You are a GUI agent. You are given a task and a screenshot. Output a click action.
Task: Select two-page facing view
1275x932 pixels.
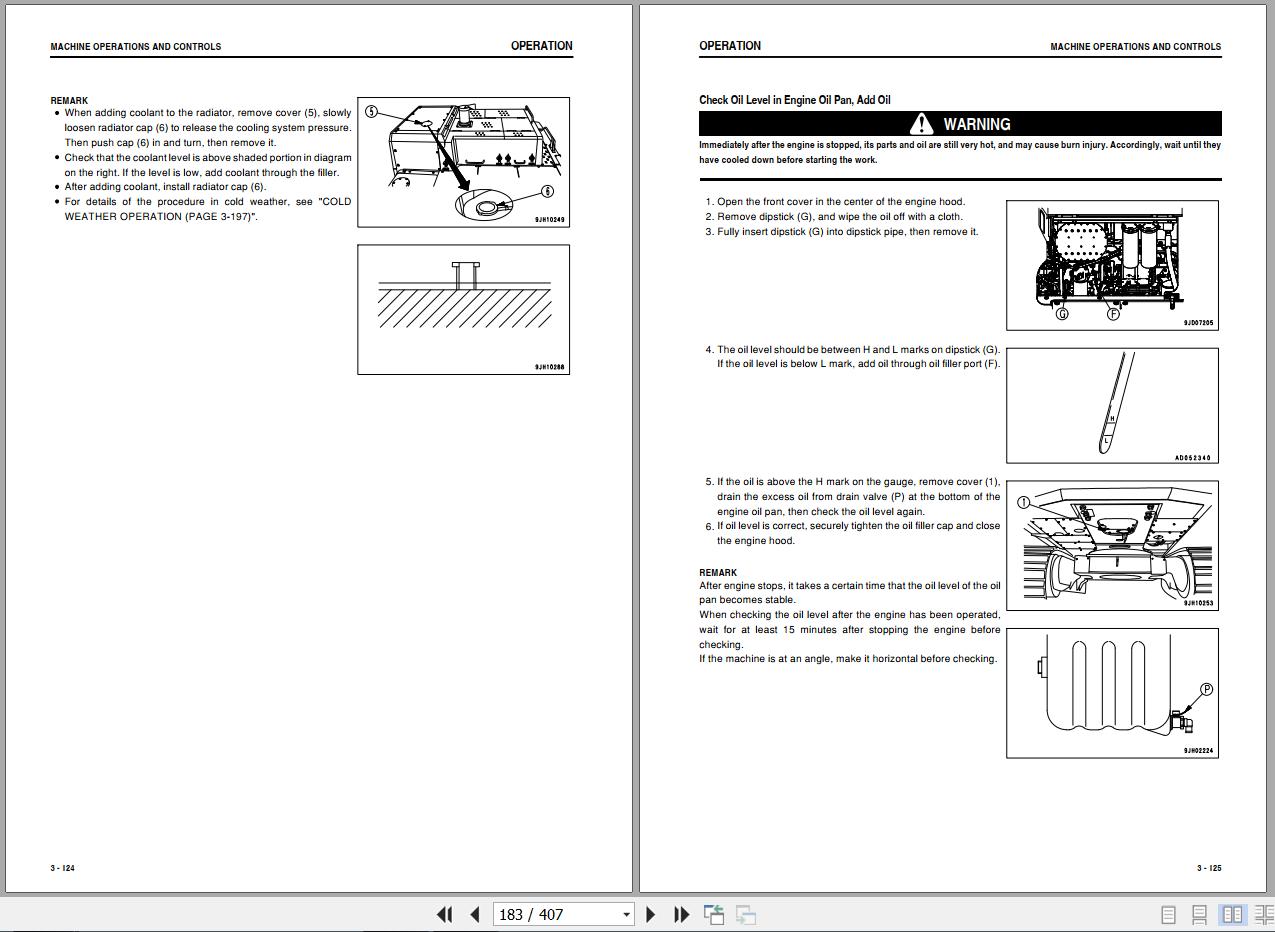point(1233,914)
